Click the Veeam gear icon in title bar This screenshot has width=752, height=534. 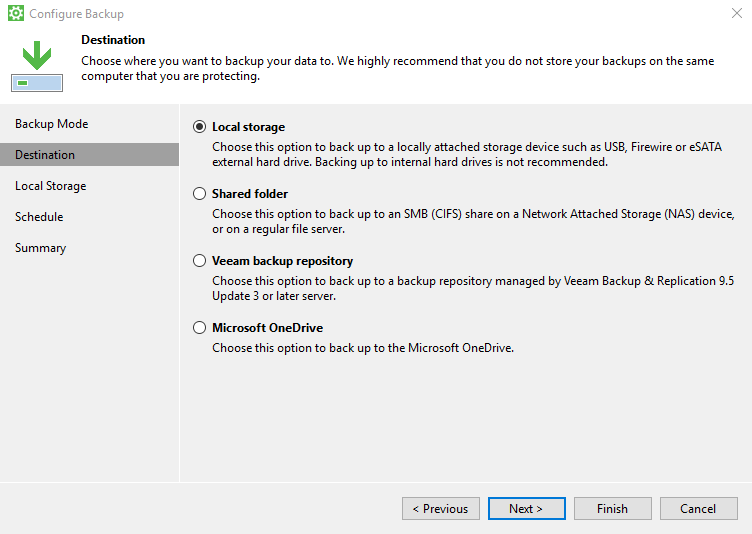pyautogui.click(x=15, y=14)
